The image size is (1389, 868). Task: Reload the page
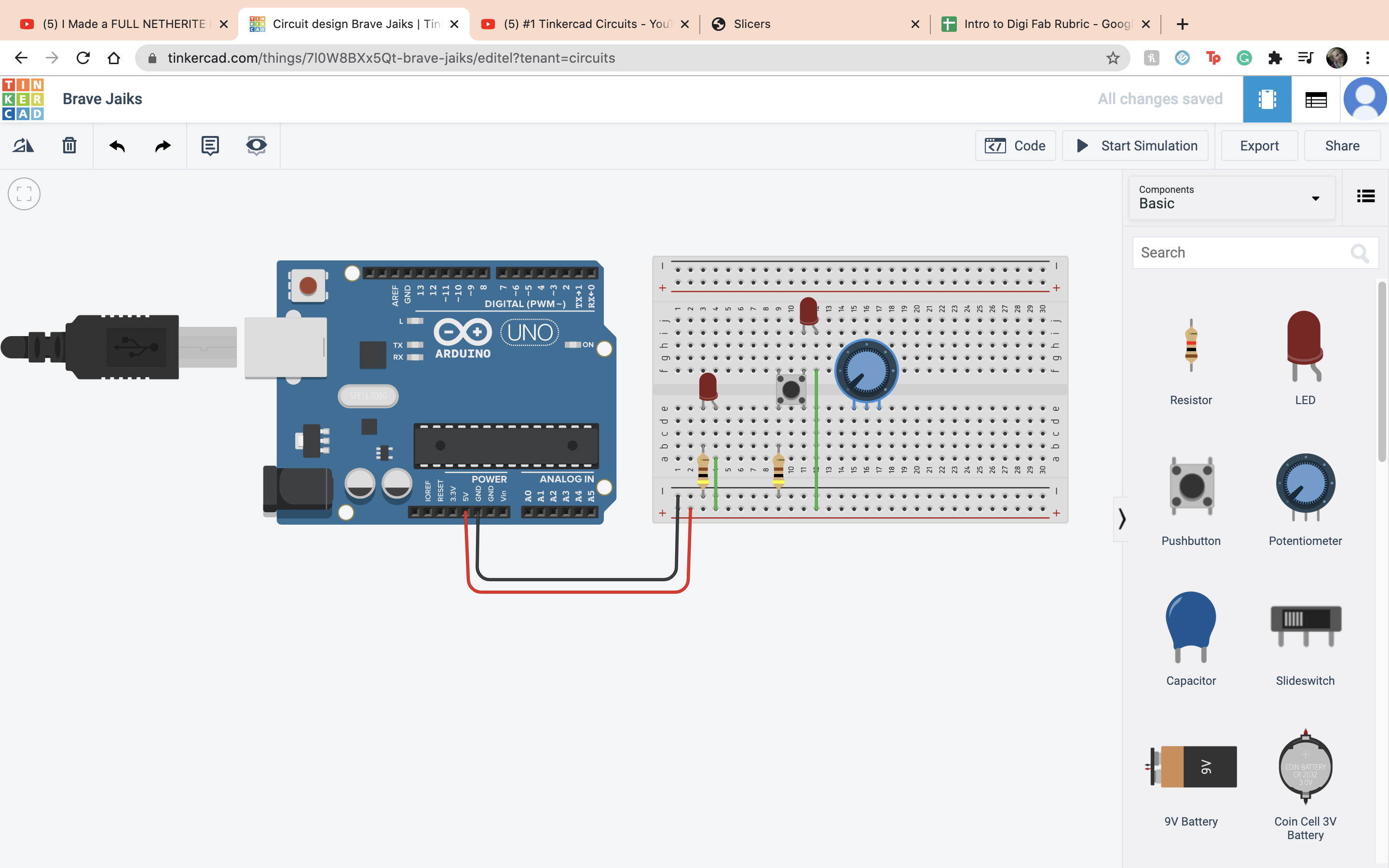tap(83, 58)
